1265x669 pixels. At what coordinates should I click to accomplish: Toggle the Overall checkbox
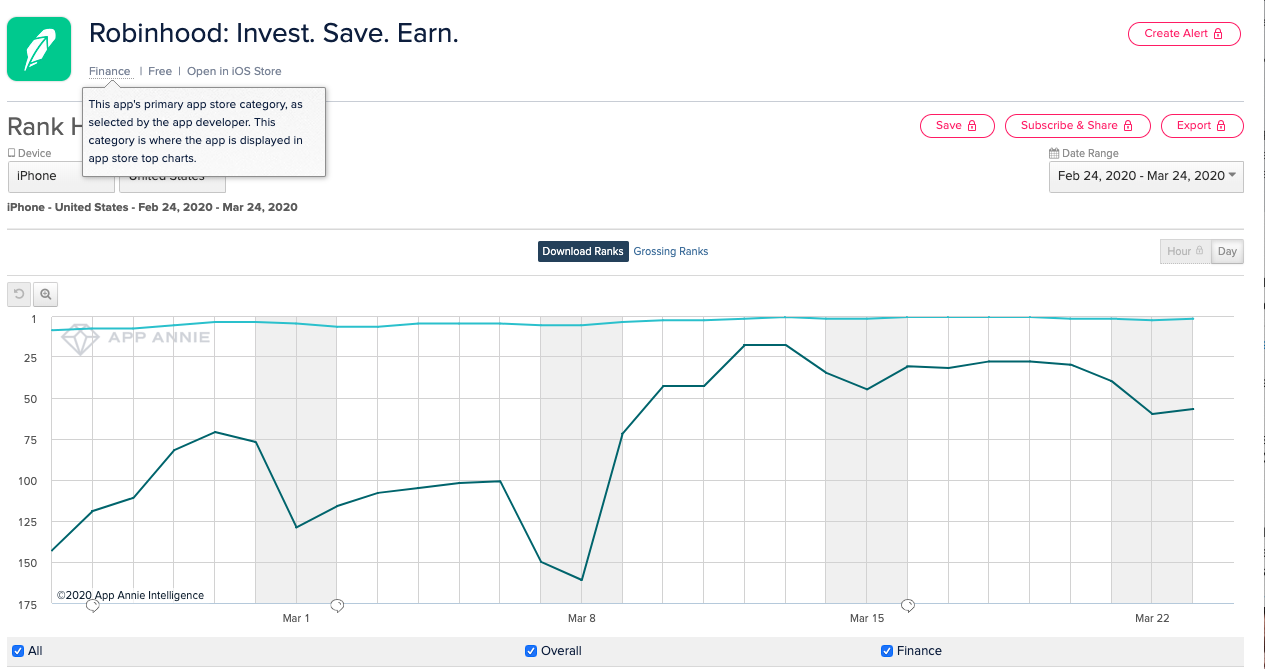[531, 651]
